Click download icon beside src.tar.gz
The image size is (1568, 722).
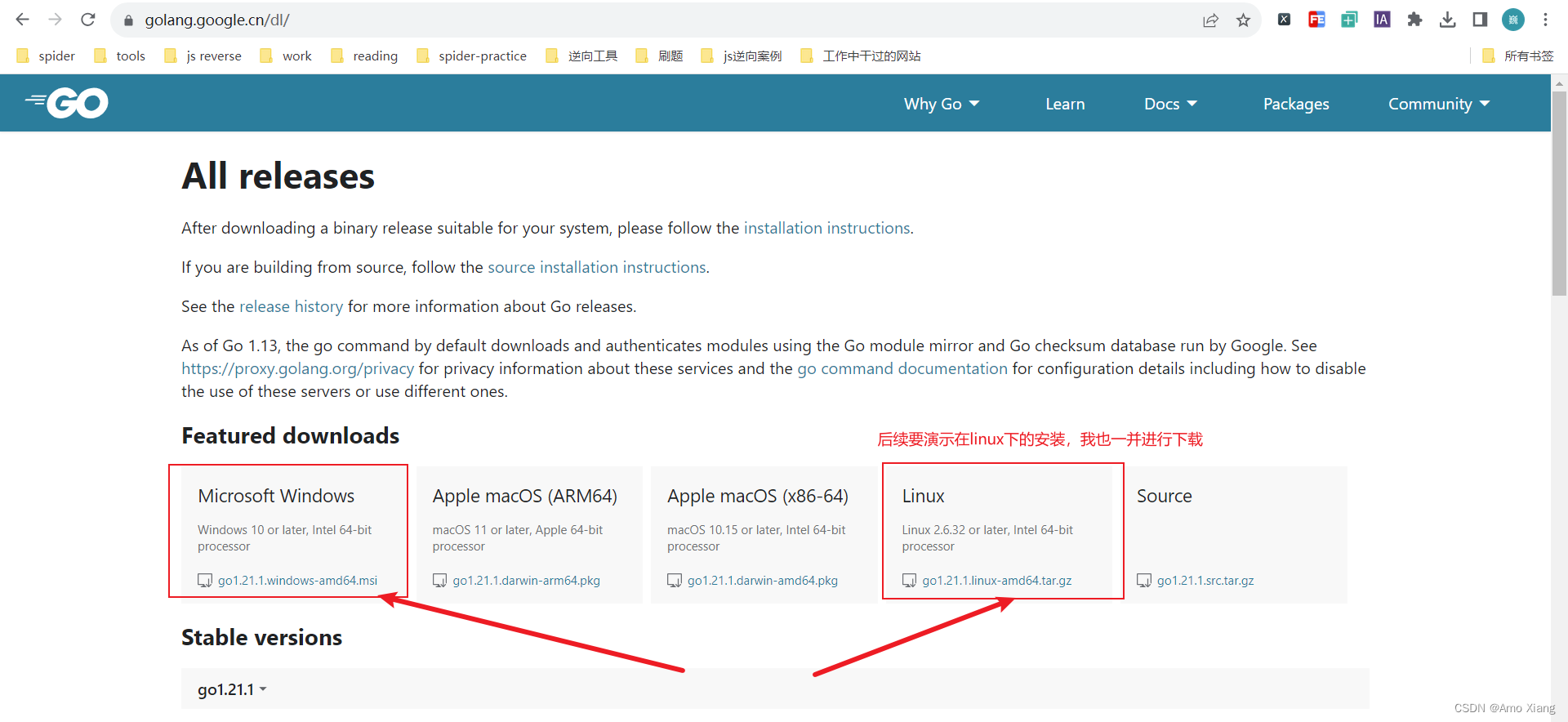[x=1143, y=581]
